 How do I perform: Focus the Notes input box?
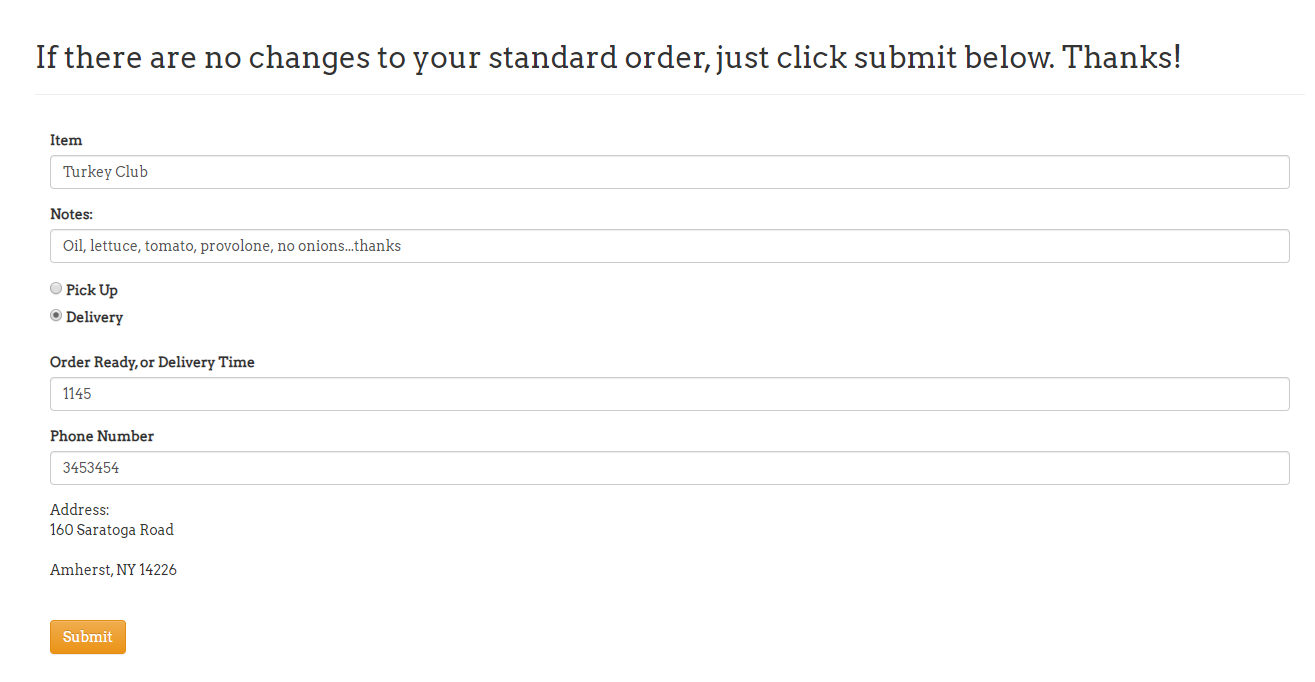click(669, 246)
